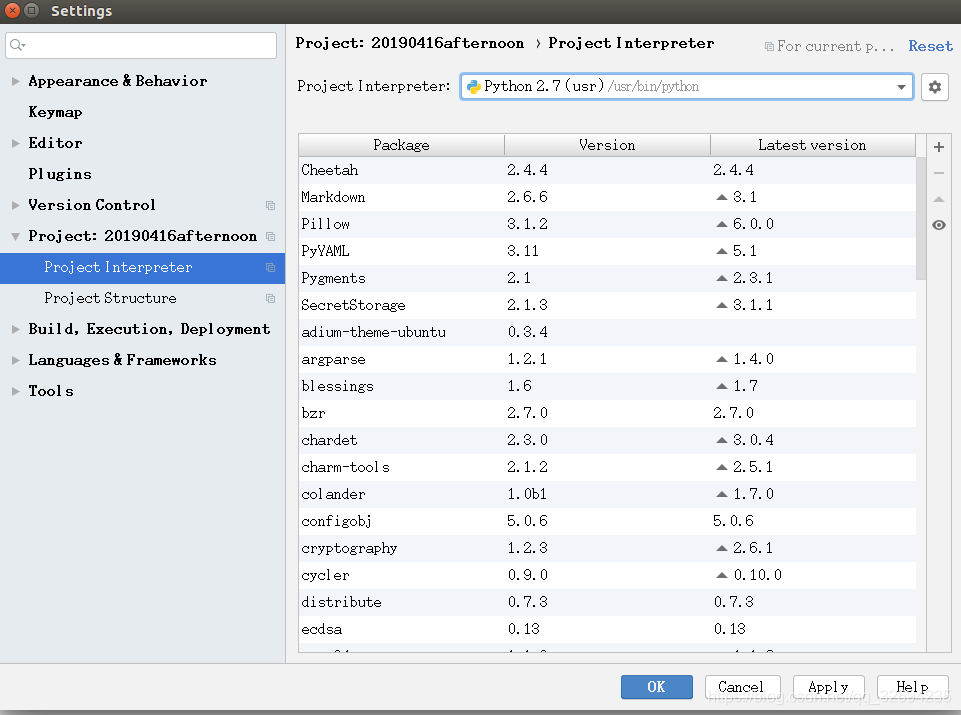The height and width of the screenshot is (715, 961).
Task: Toggle show early releases eye icon
Action: point(938,225)
